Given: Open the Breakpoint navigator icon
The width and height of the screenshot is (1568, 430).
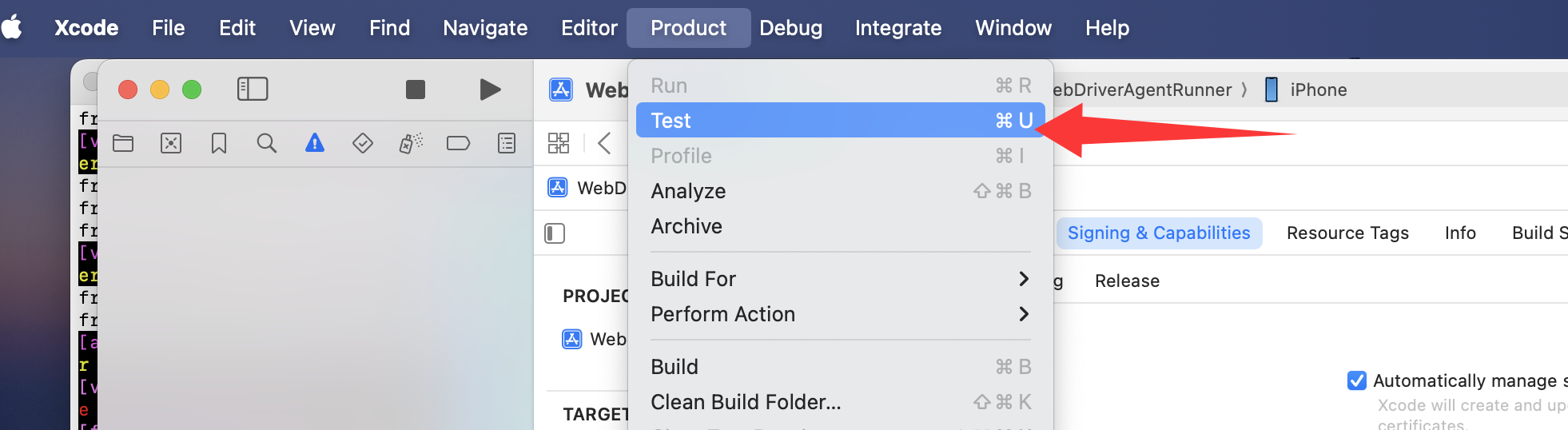Looking at the screenshot, I should tap(458, 143).
